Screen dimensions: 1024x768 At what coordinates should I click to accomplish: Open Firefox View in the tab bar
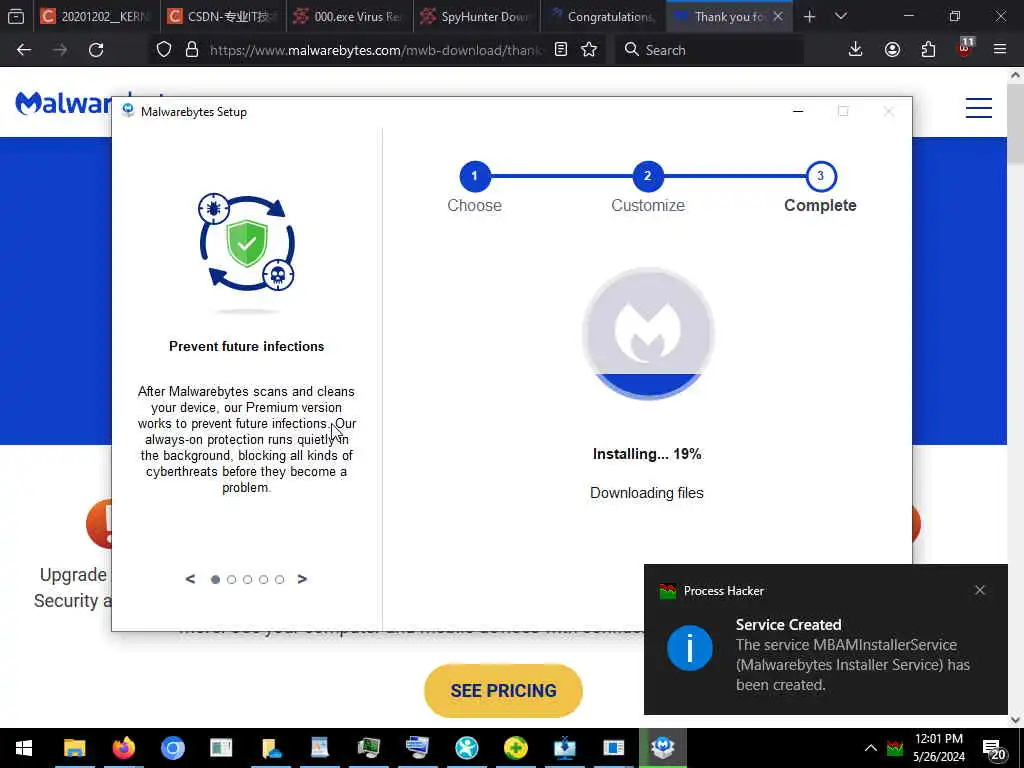tap(16, 16)
